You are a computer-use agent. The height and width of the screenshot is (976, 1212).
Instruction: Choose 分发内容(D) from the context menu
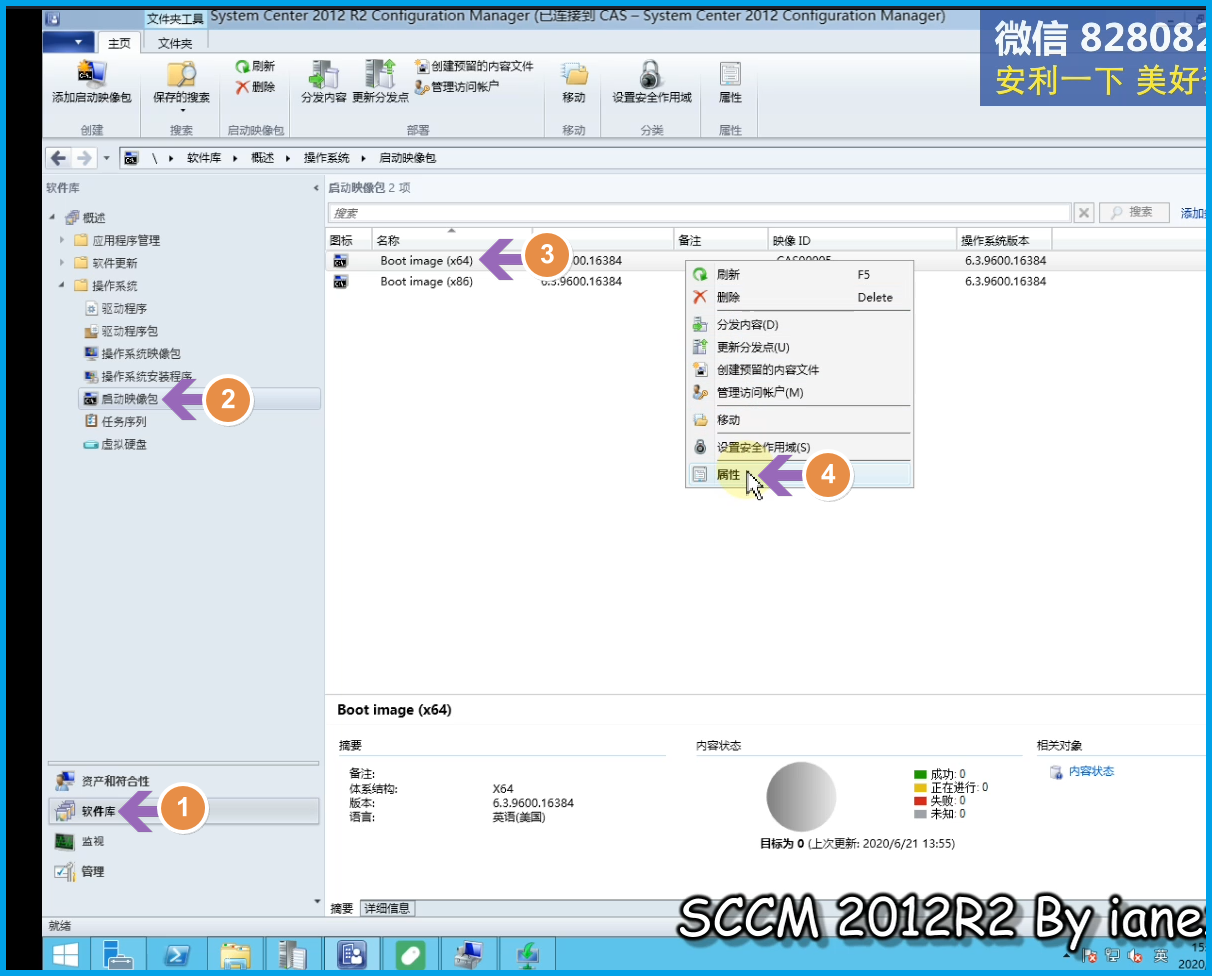tap(799, 325)
